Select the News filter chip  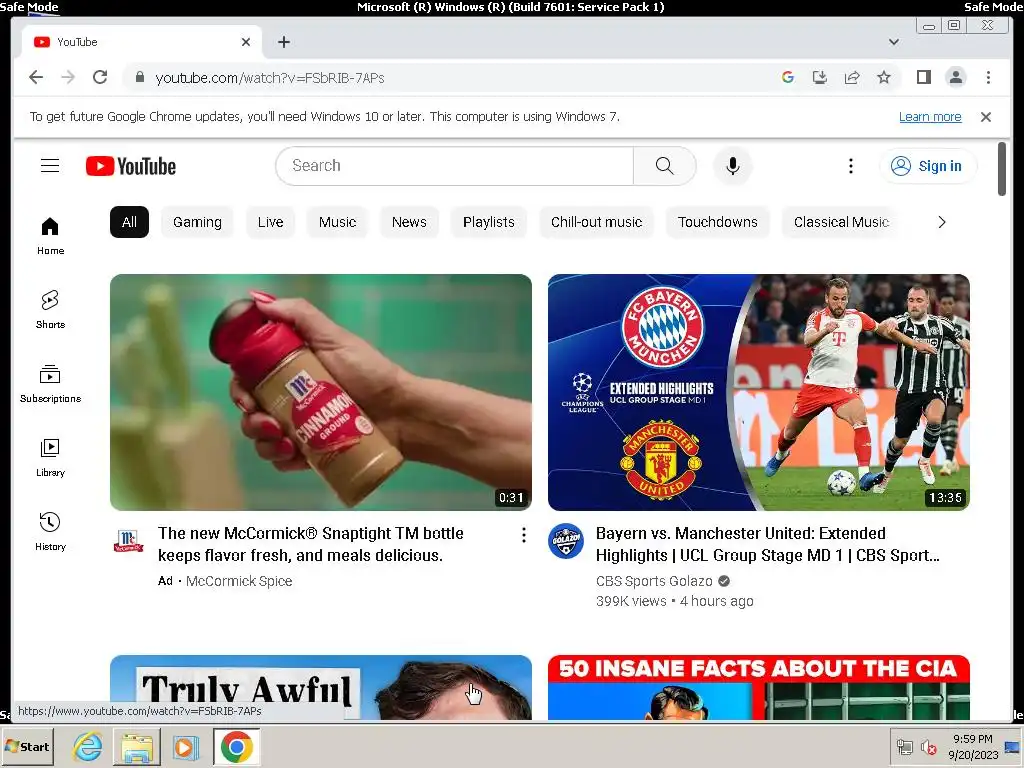409,222
